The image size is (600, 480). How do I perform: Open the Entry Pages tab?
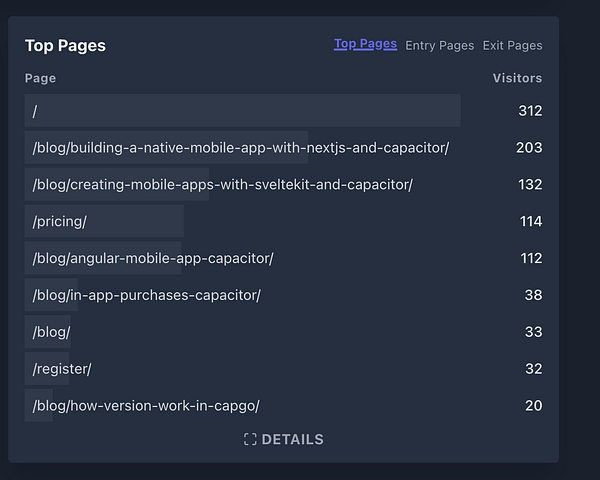point(439,45)
